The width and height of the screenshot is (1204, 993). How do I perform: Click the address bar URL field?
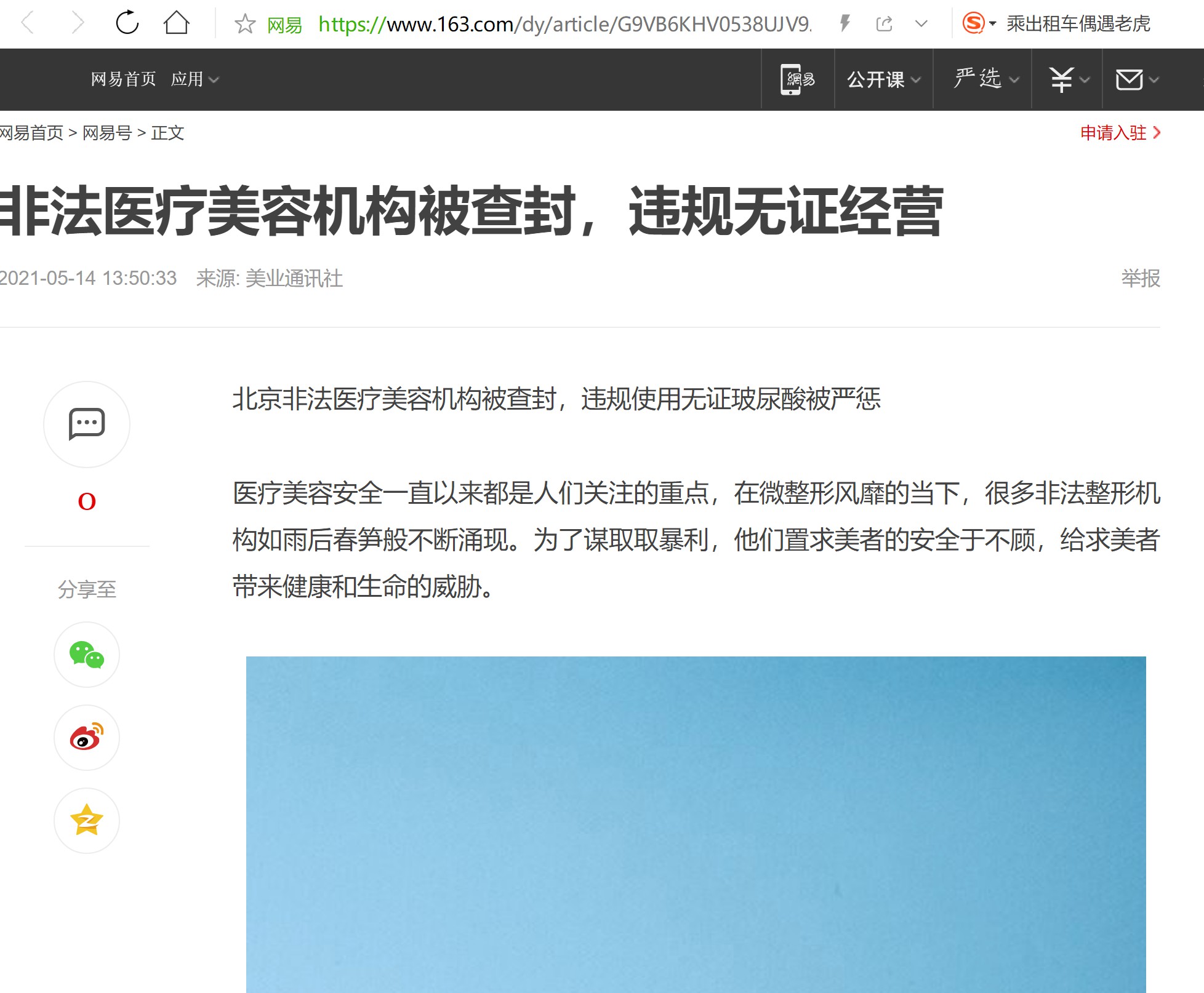point(564,24)
